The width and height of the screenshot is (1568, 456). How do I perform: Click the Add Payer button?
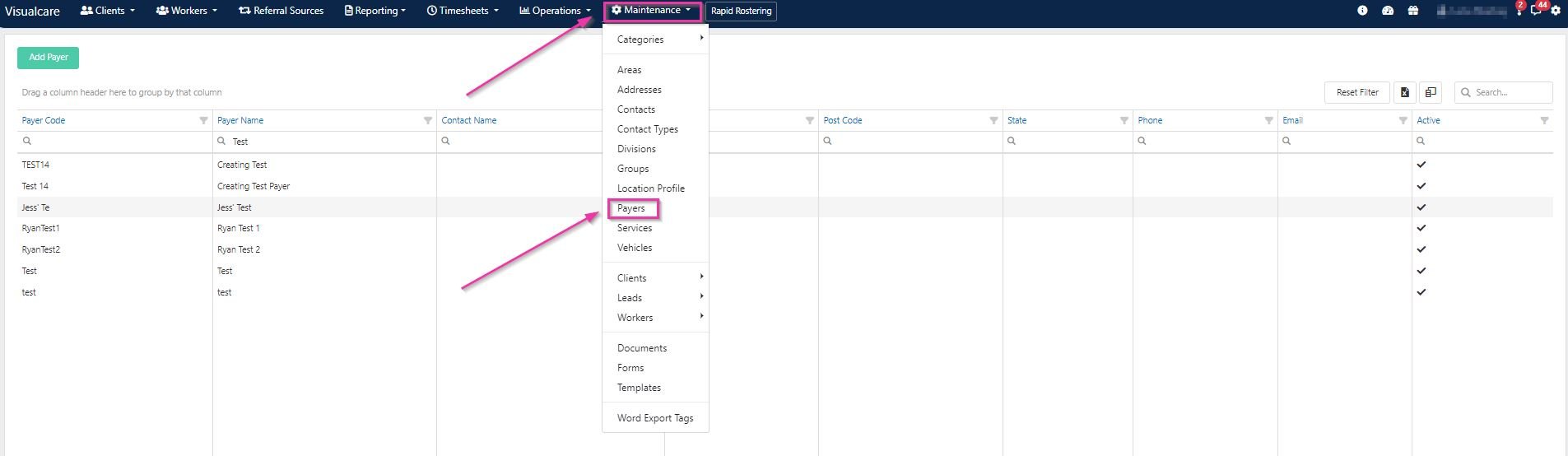coord(48,58)
